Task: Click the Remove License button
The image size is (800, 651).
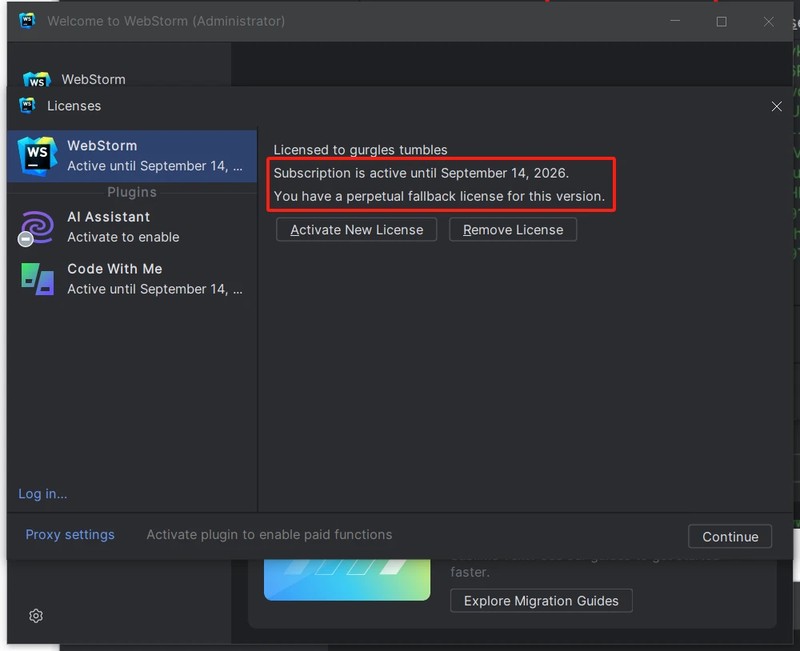Action: [512, 230]
